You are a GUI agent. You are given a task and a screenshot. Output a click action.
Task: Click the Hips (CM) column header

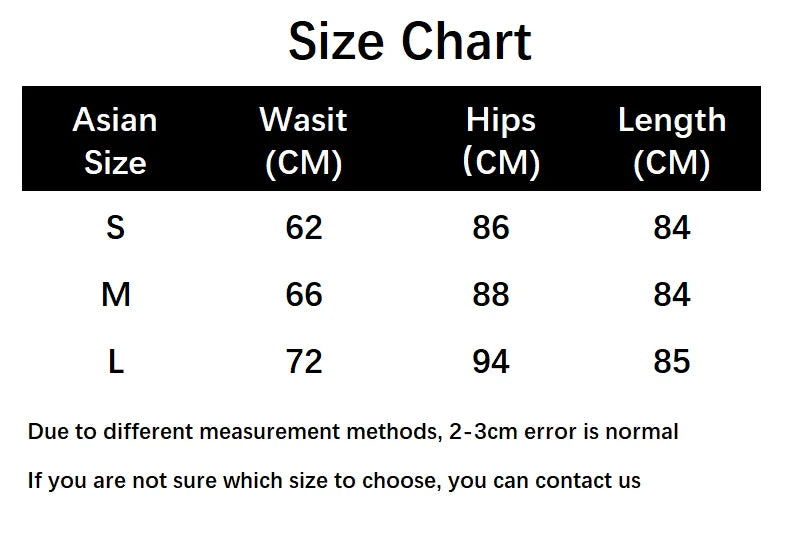(501, 142)
